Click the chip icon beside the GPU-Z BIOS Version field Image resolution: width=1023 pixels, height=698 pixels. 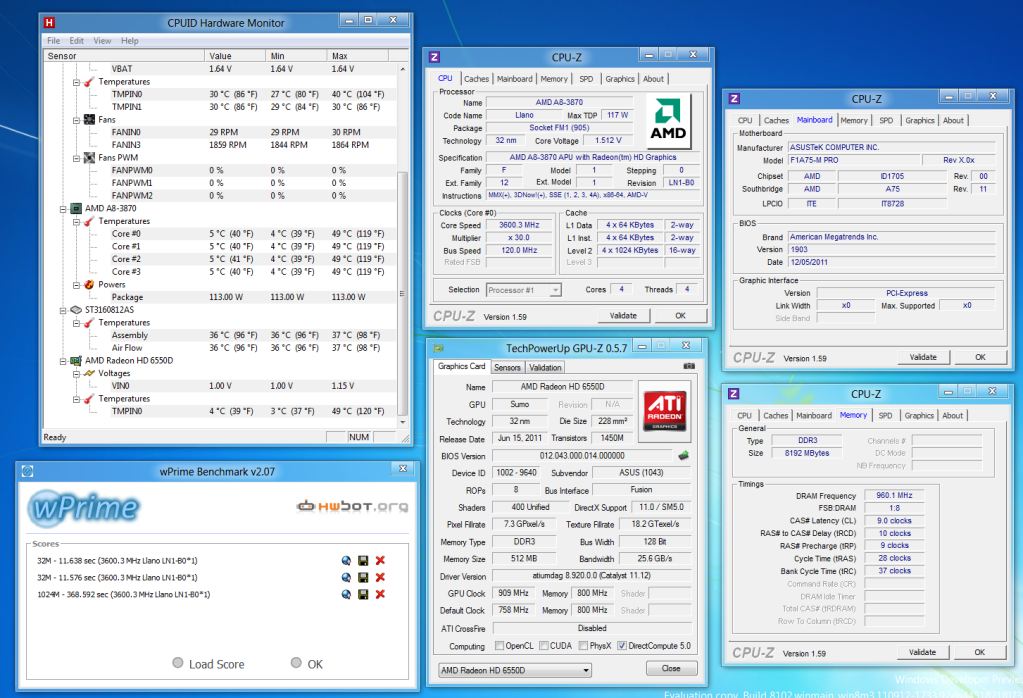click(683, 455)
